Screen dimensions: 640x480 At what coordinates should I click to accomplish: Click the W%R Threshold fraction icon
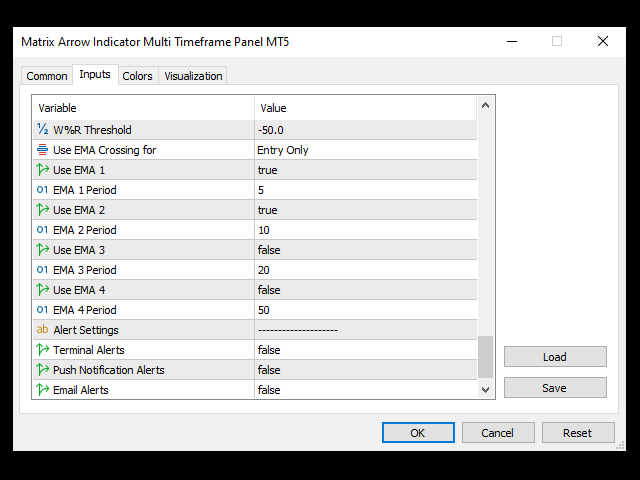[42, 129]
